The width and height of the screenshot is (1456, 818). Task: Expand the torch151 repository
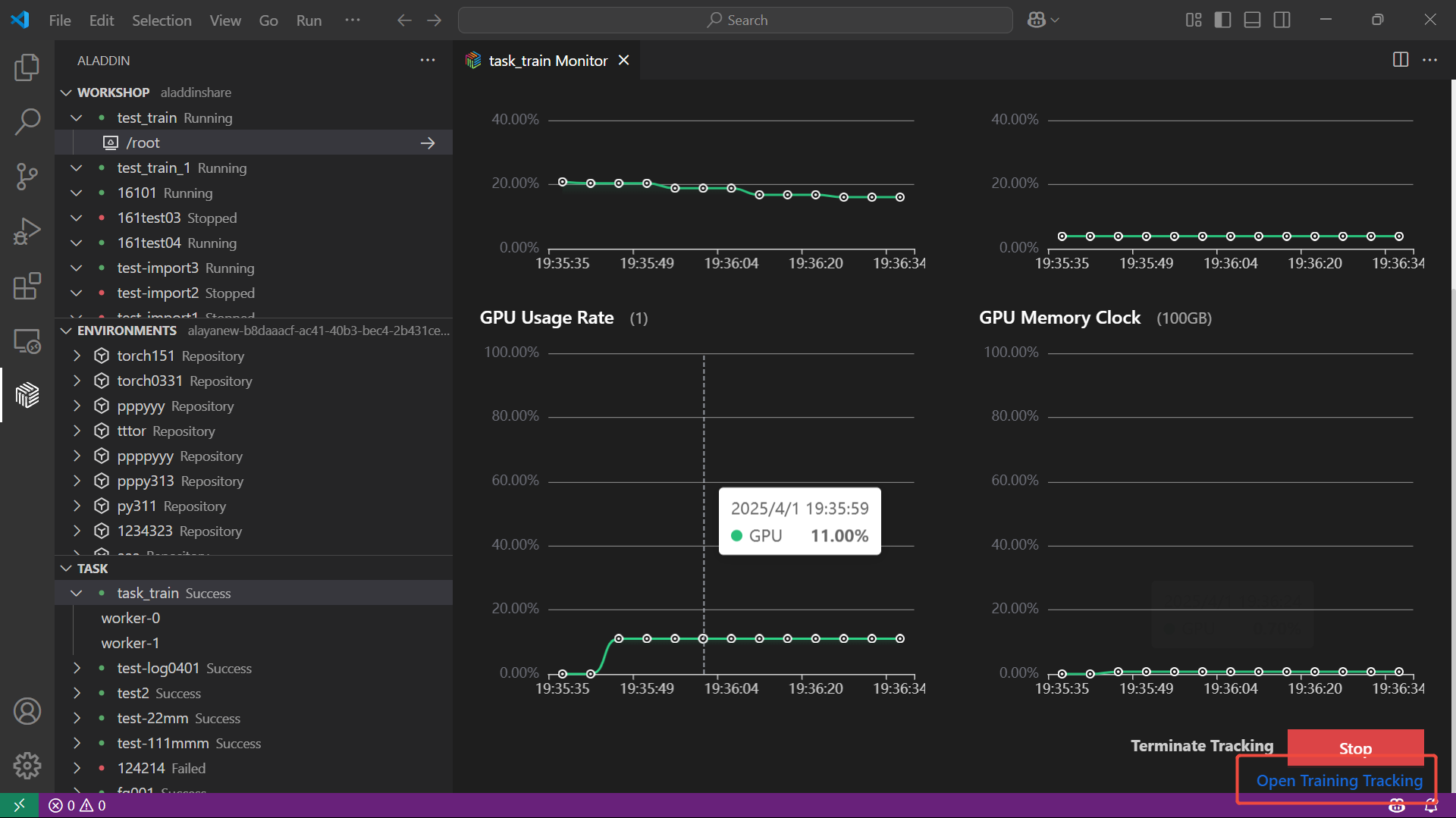(77, 356)
